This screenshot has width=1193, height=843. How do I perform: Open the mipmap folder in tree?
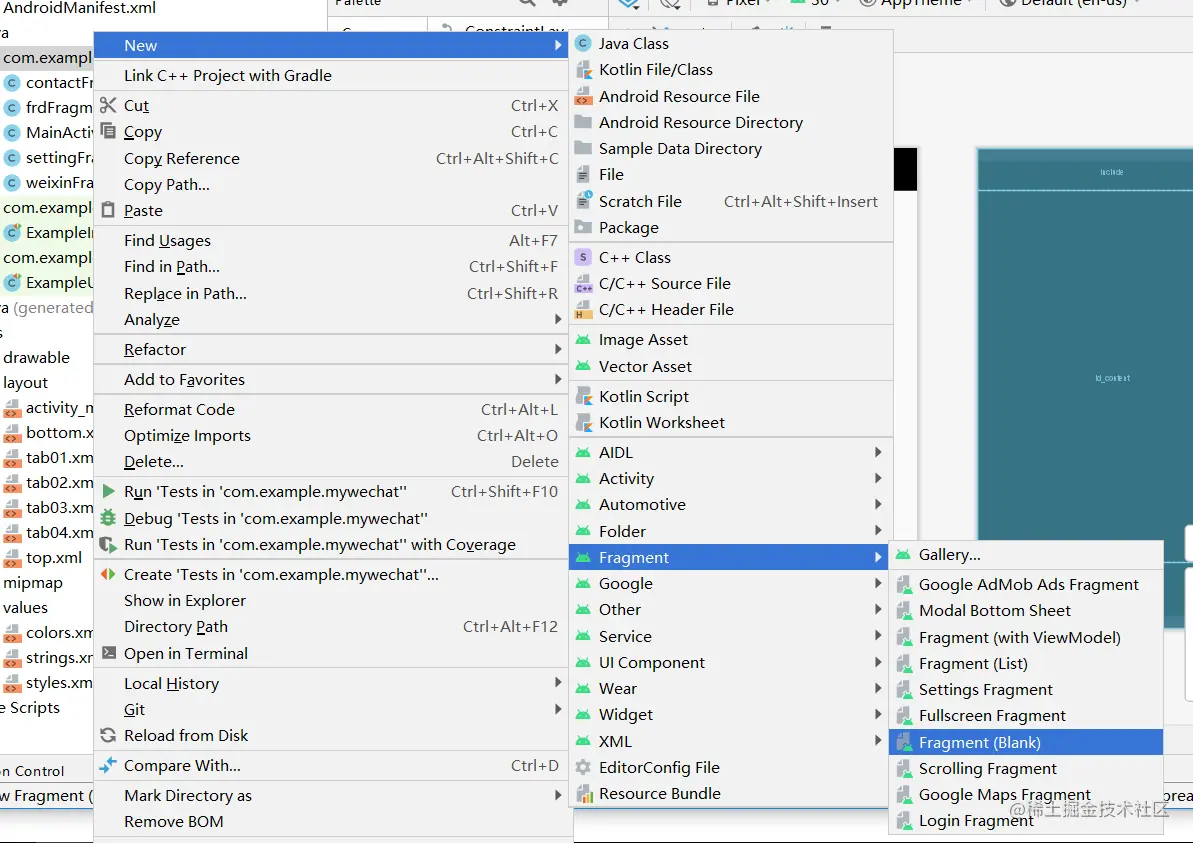(x=33, y=583)
